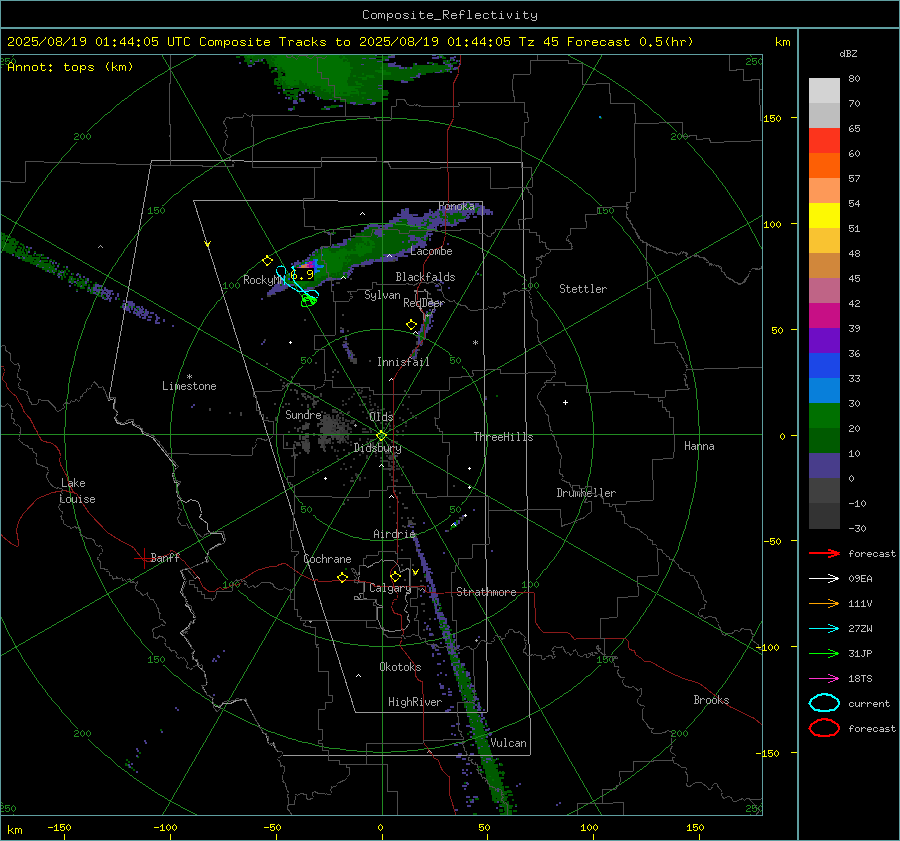Click the Strathmore label
The width and height of the screenshot is (900, 841).
(x=486, y=592)
